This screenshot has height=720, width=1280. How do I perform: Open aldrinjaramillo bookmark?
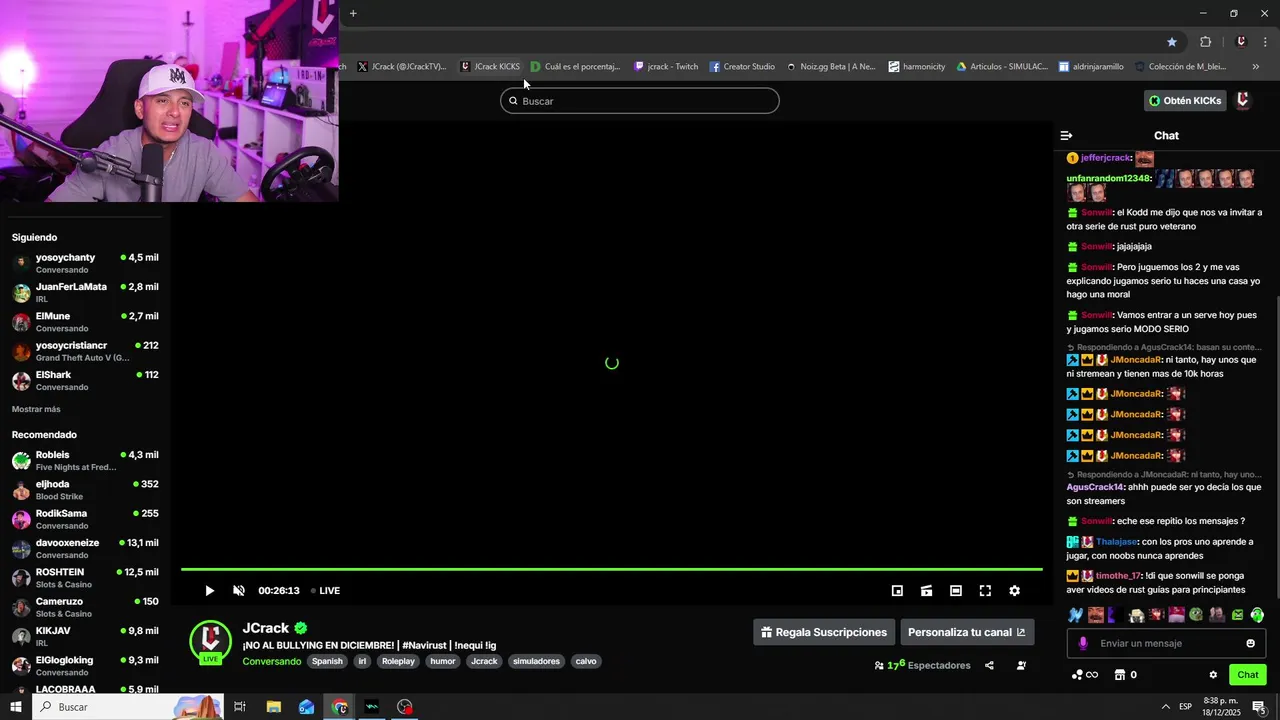point(1091,67)
